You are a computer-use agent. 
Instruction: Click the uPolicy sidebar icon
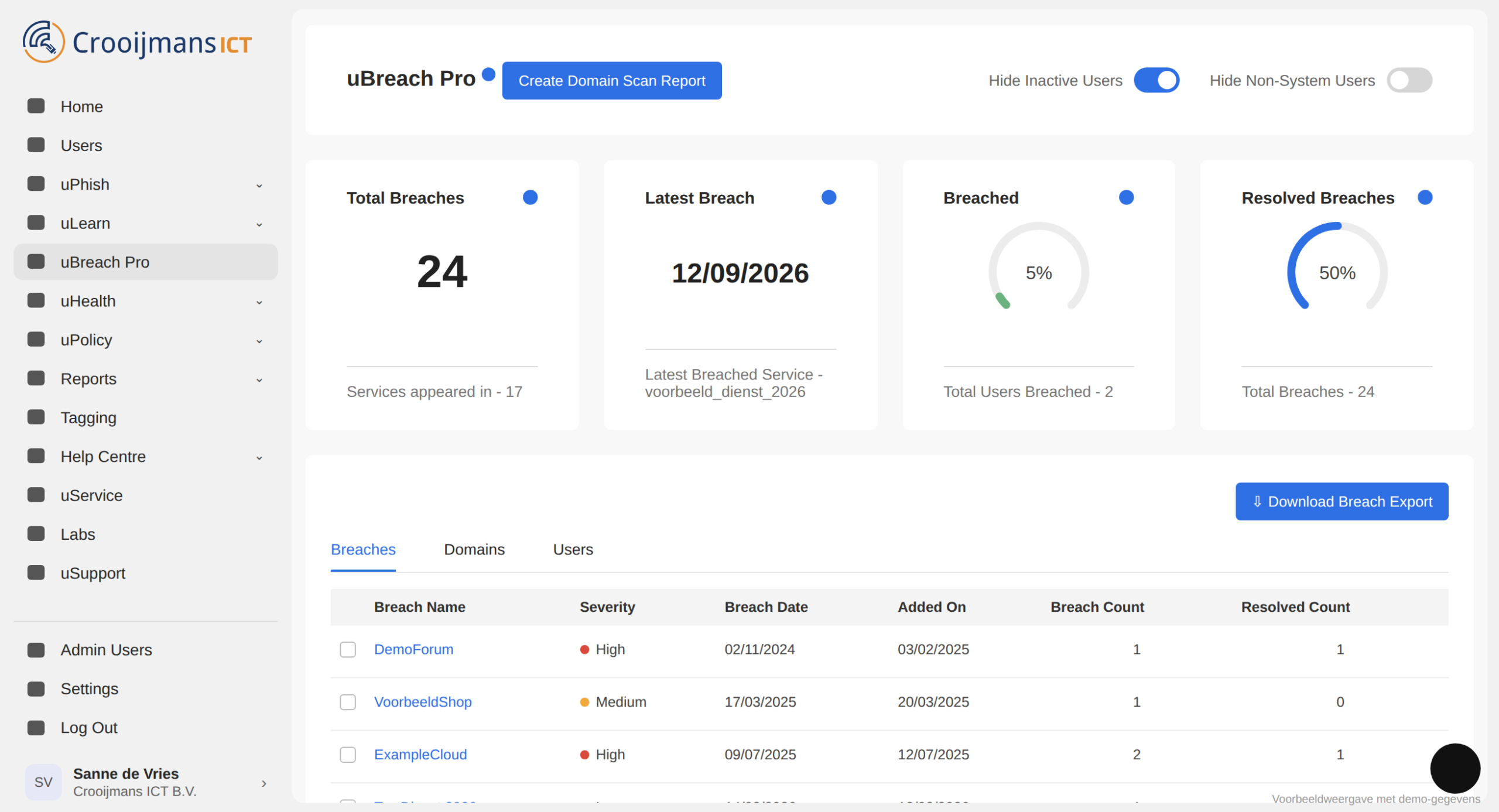coord(36,339)
